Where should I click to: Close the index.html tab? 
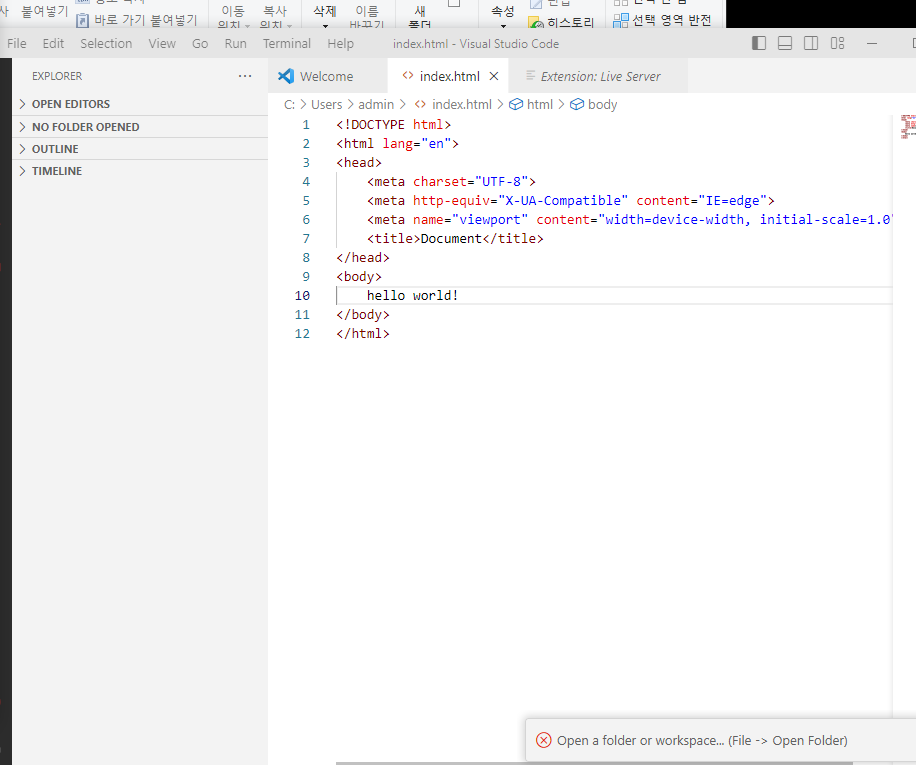(494, 76)
